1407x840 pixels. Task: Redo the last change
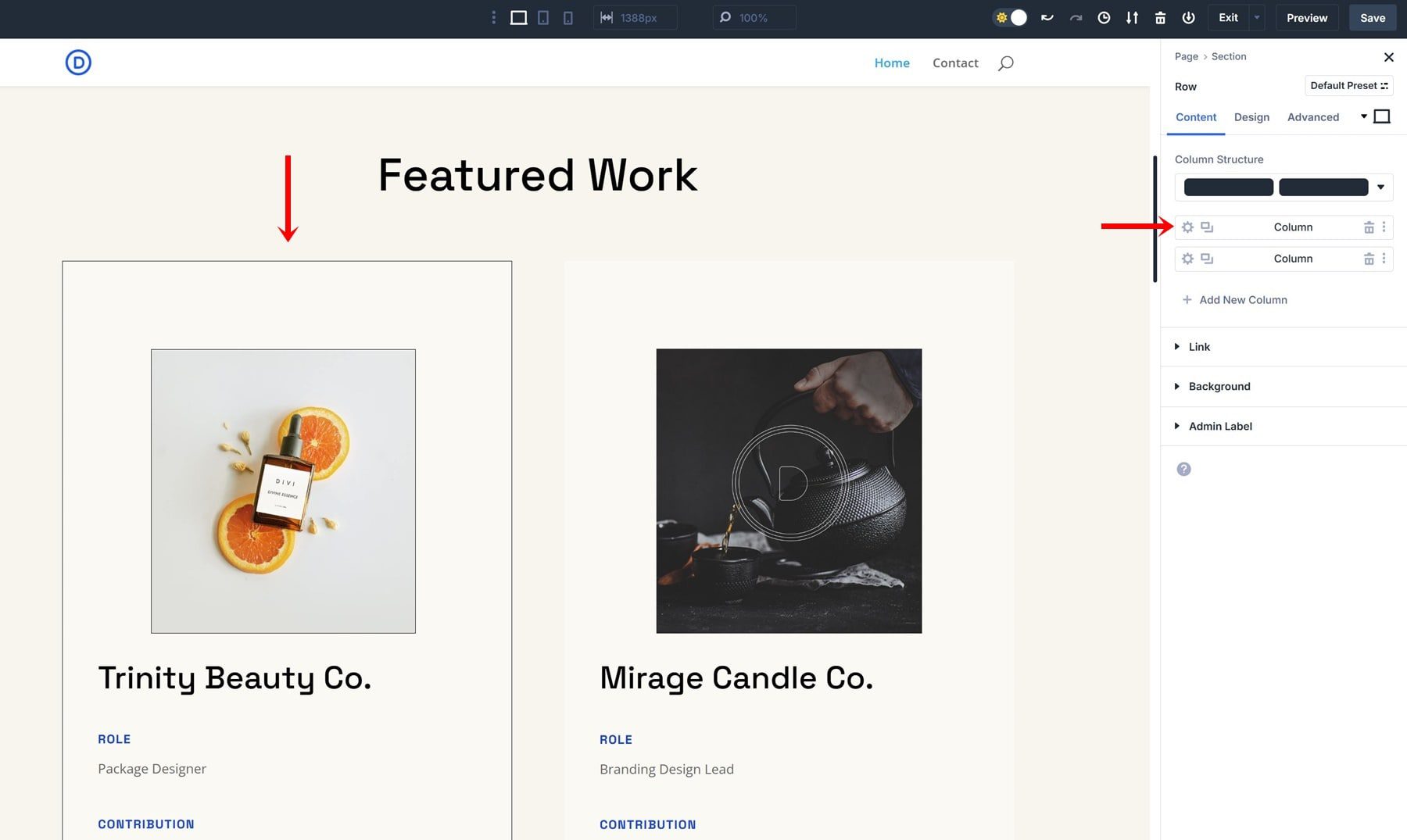pos(1076,17)
